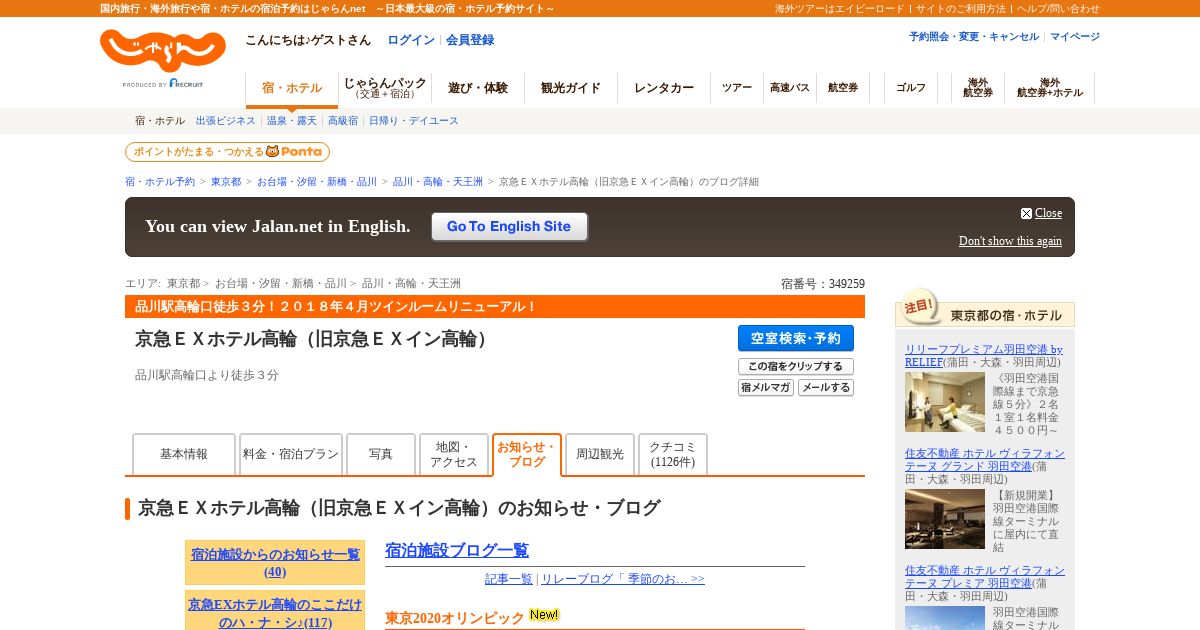
Task: Select the 海外航空券 tab
Action: pyautogui.click(x=978, y=88)
